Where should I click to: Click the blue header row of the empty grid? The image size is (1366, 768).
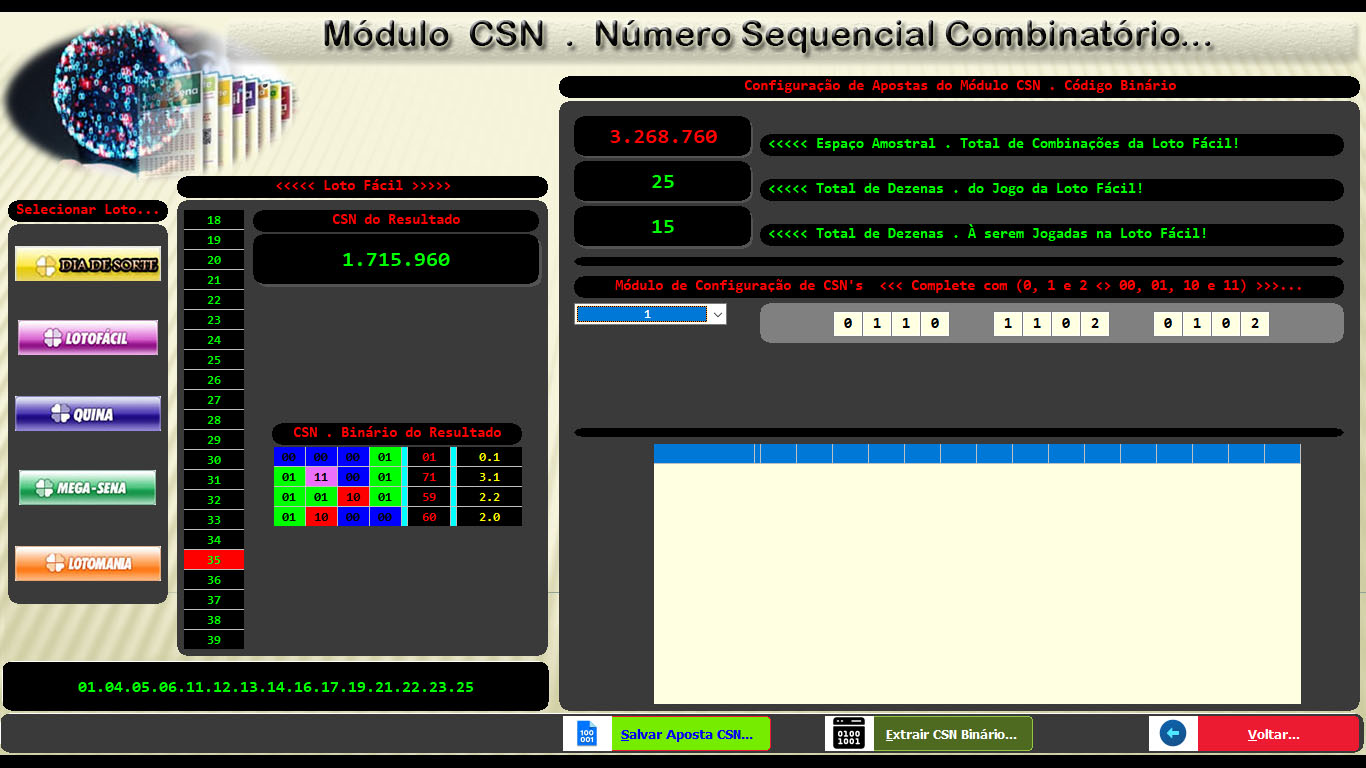(976, 454)
